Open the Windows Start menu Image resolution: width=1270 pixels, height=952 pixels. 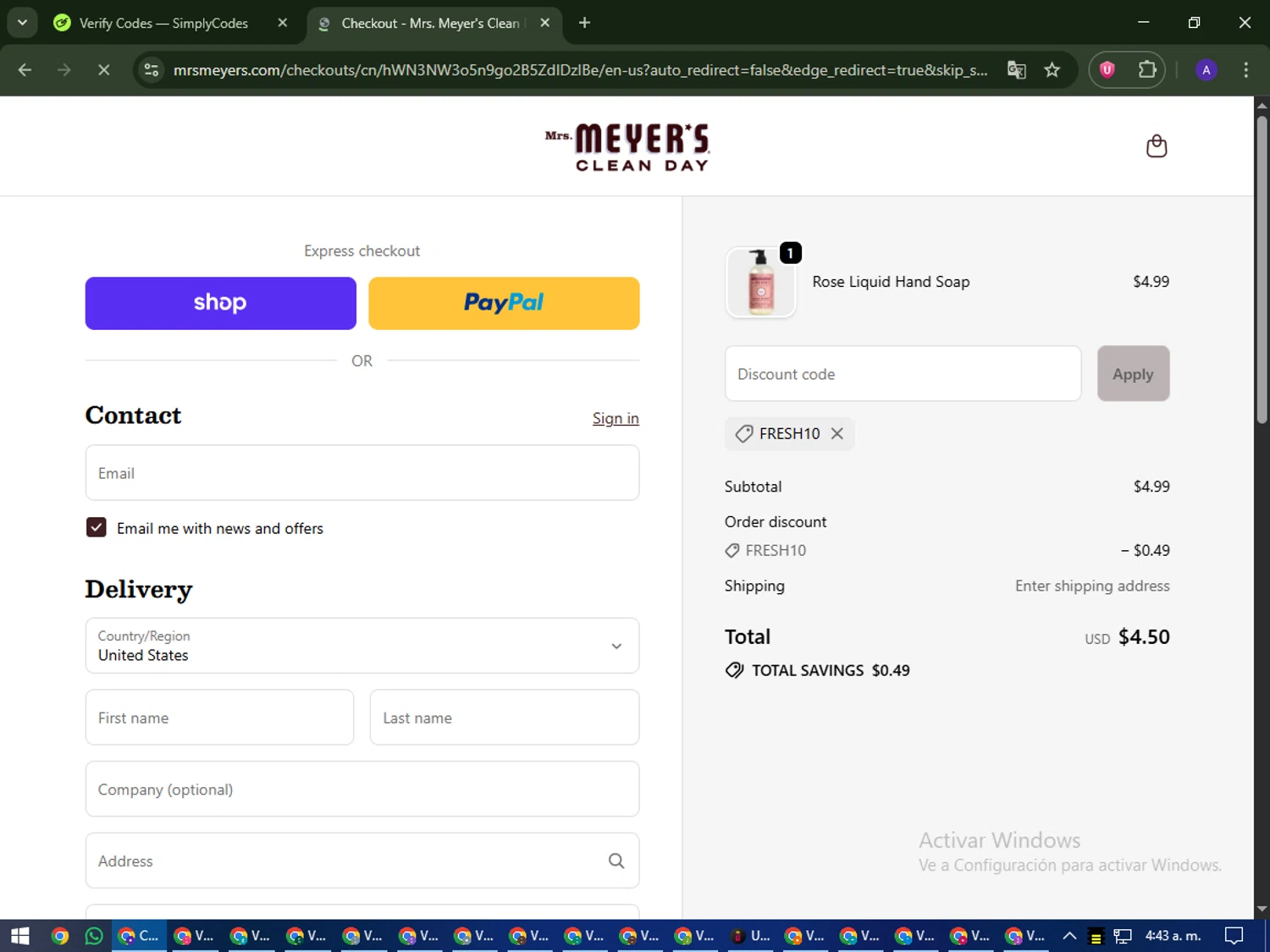pyautogui.click(x=20, y=936)
